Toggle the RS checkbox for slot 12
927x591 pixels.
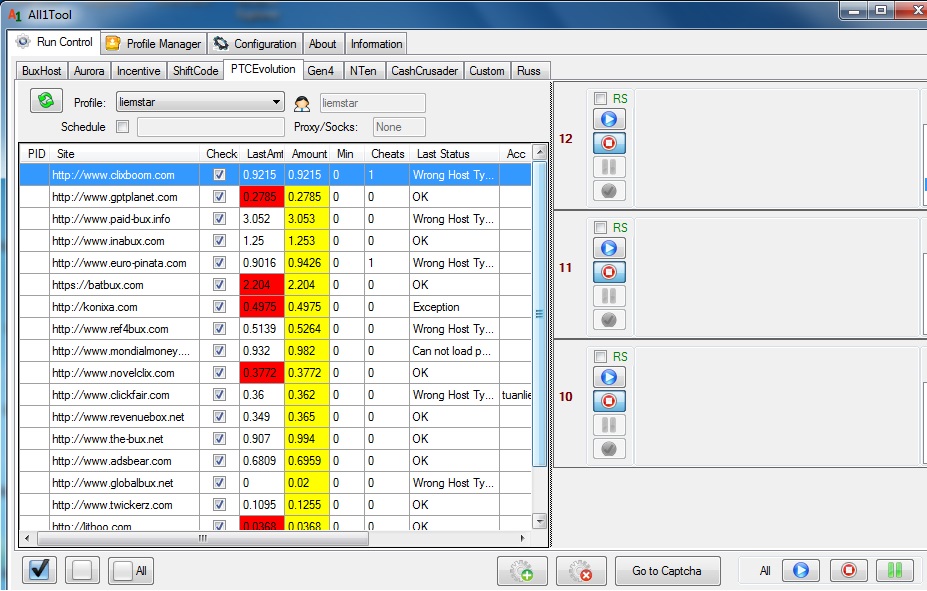click(x=601, y=99)
